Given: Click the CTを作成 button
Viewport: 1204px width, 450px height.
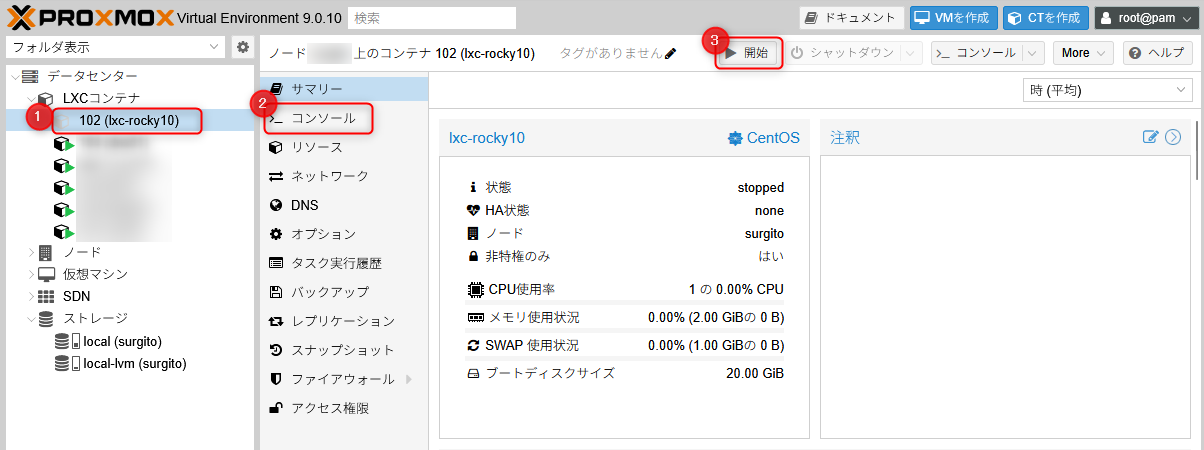Looking at the screenshot, I should point(1045,18).
